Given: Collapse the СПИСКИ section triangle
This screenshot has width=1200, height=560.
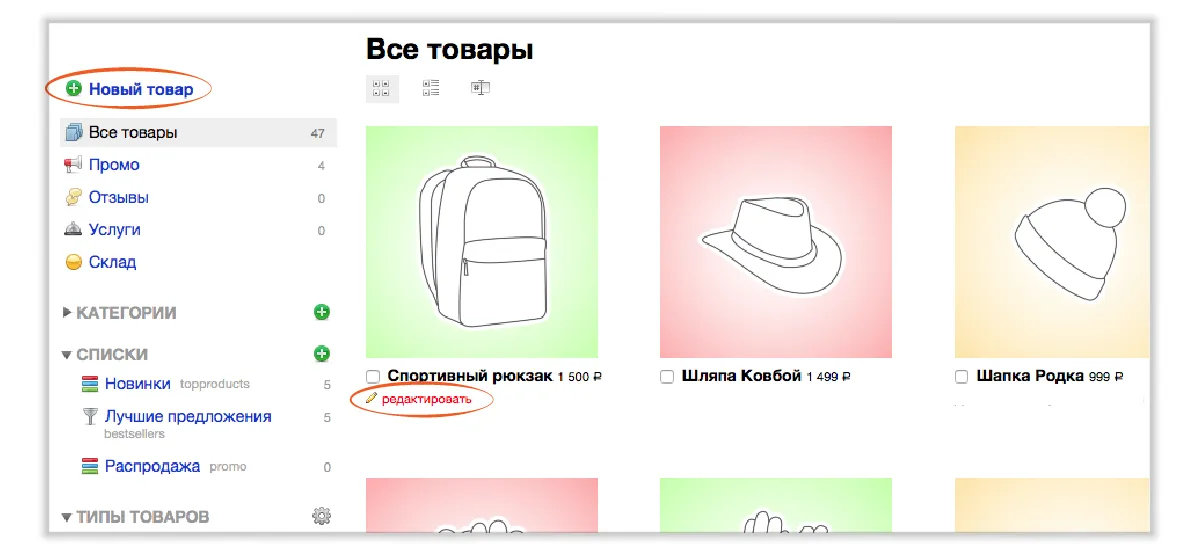Looking at the screenshot, I should (x=66, y=354).
